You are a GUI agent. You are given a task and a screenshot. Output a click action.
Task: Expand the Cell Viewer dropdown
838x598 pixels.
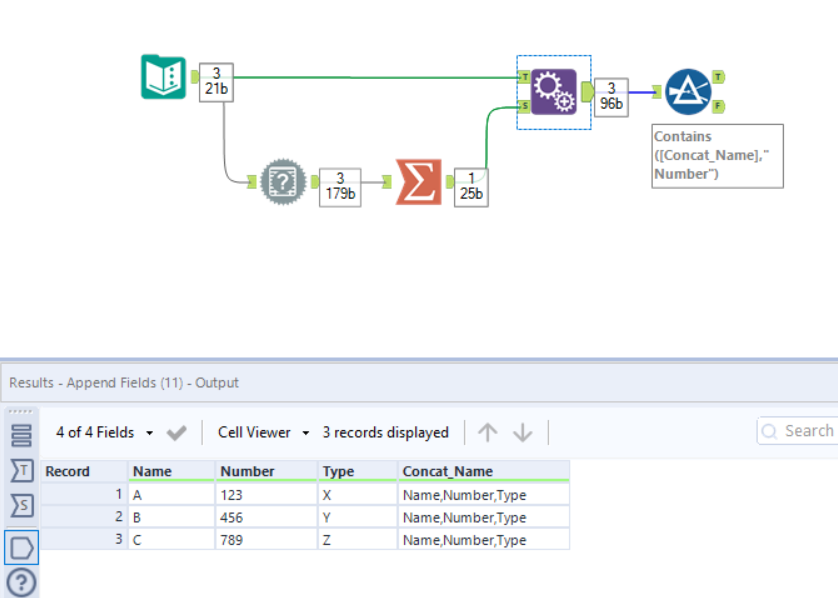pyautogui.click(x=264, y=432)
